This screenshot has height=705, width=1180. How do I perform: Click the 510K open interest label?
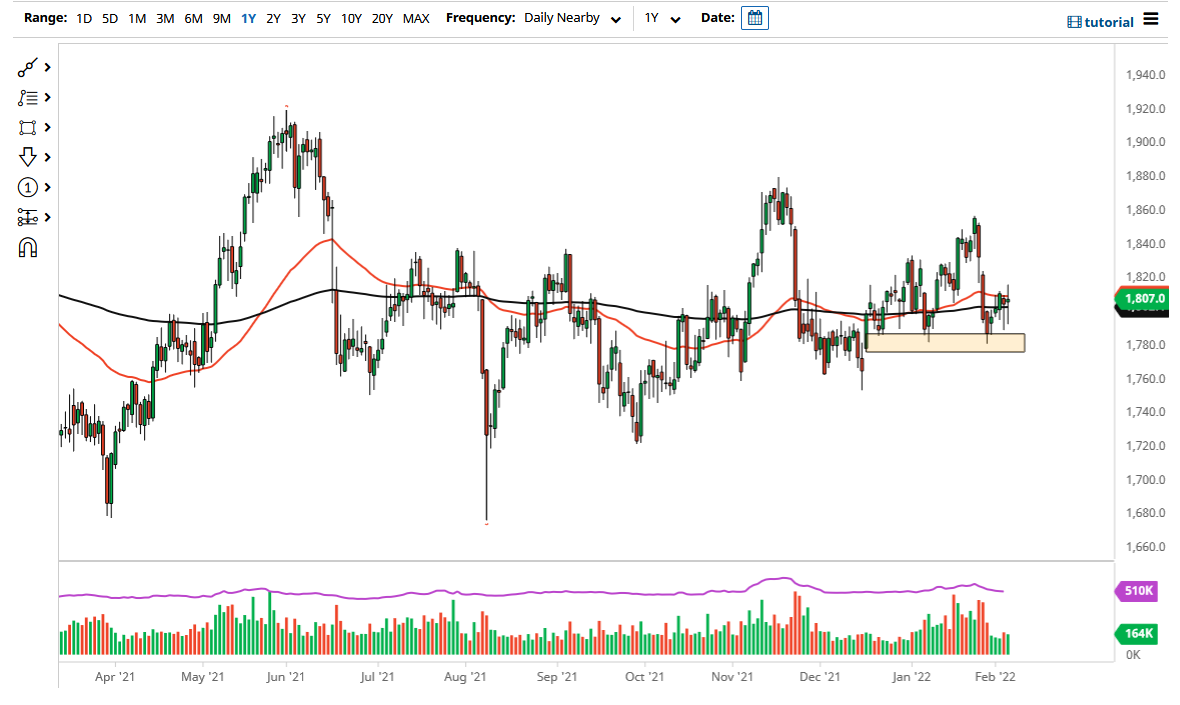pos(1138,591)
